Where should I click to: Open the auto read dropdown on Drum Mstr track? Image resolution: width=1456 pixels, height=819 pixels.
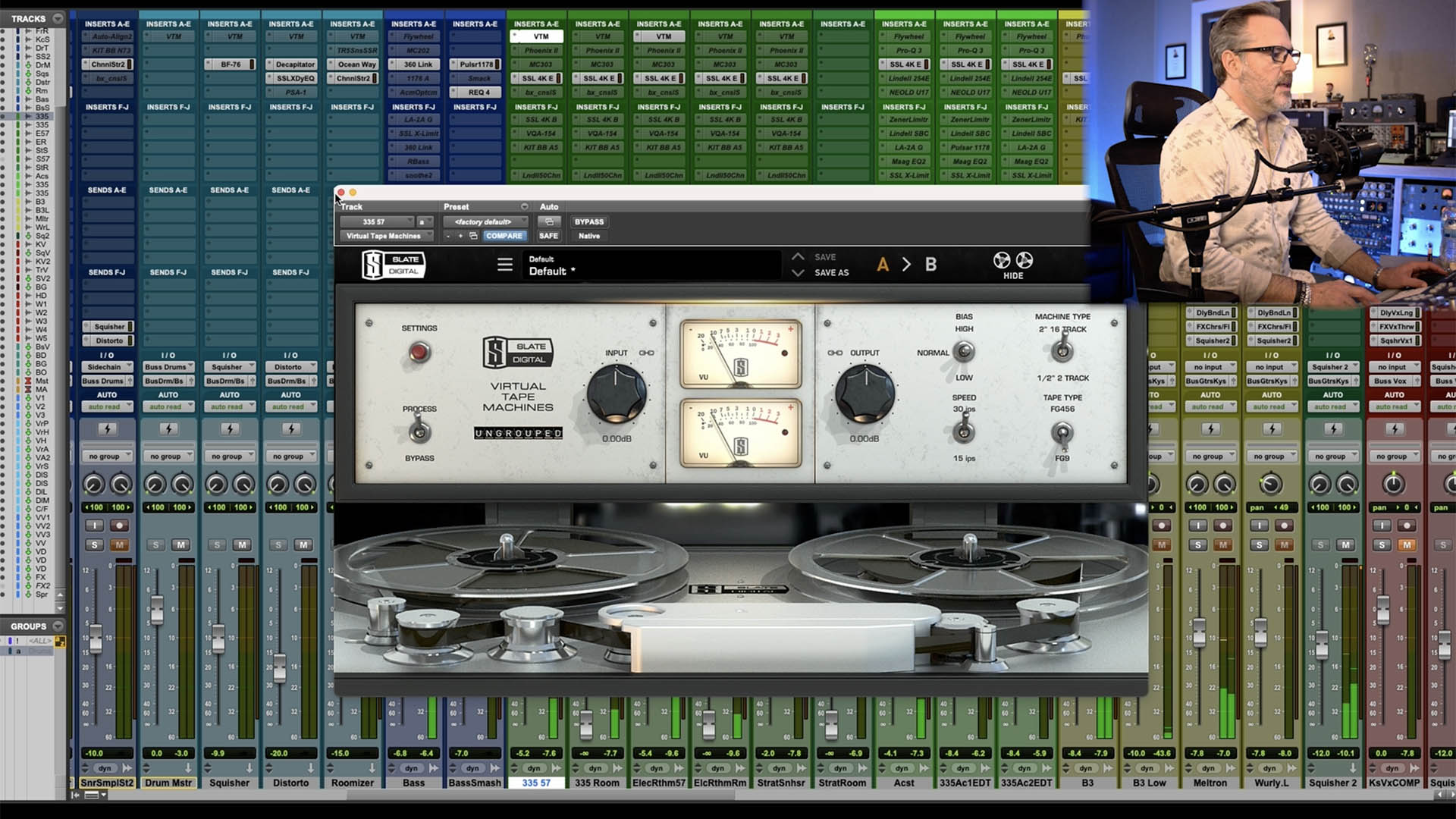click(168, 406)
